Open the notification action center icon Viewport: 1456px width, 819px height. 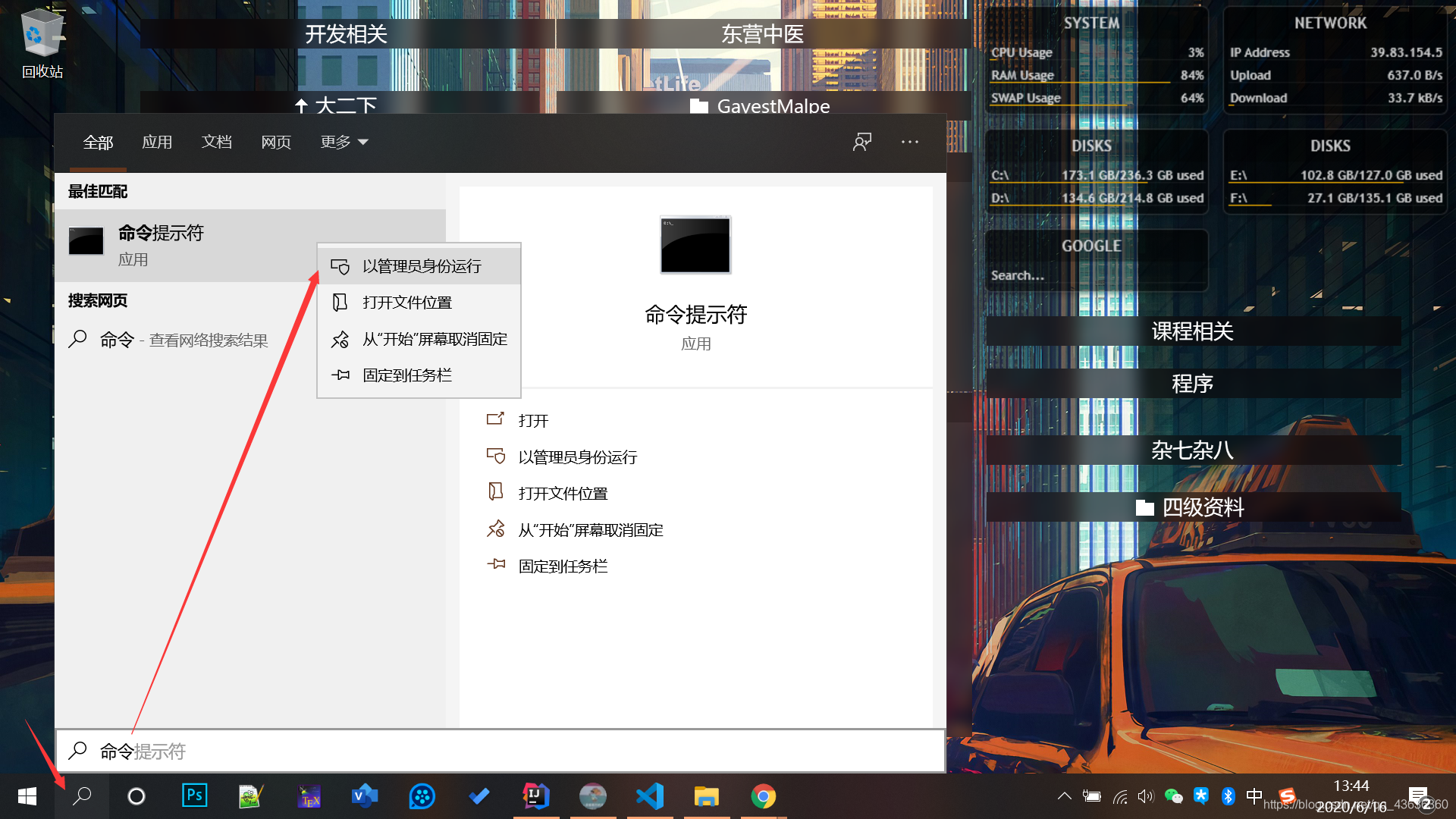[x=1419, y=797]
